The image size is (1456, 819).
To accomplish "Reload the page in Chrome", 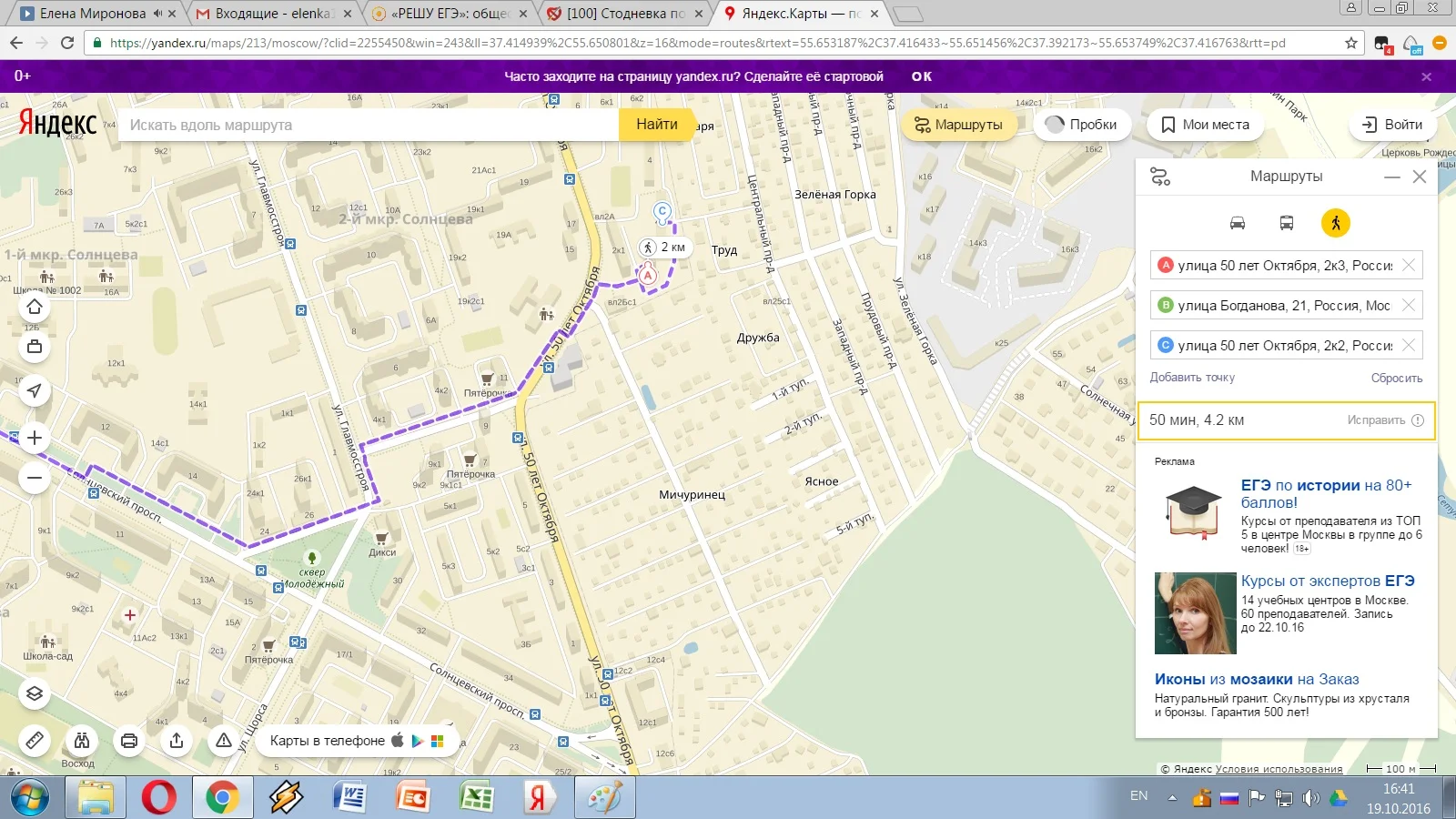I will pos(67,43).
